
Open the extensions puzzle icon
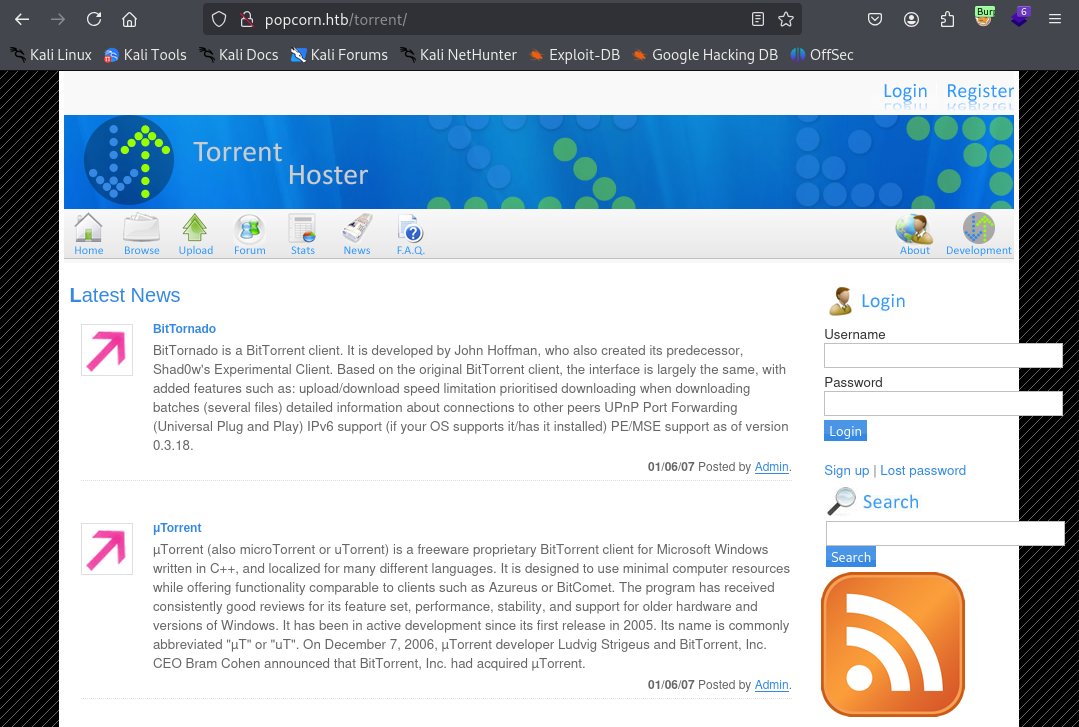click(948, 19)
